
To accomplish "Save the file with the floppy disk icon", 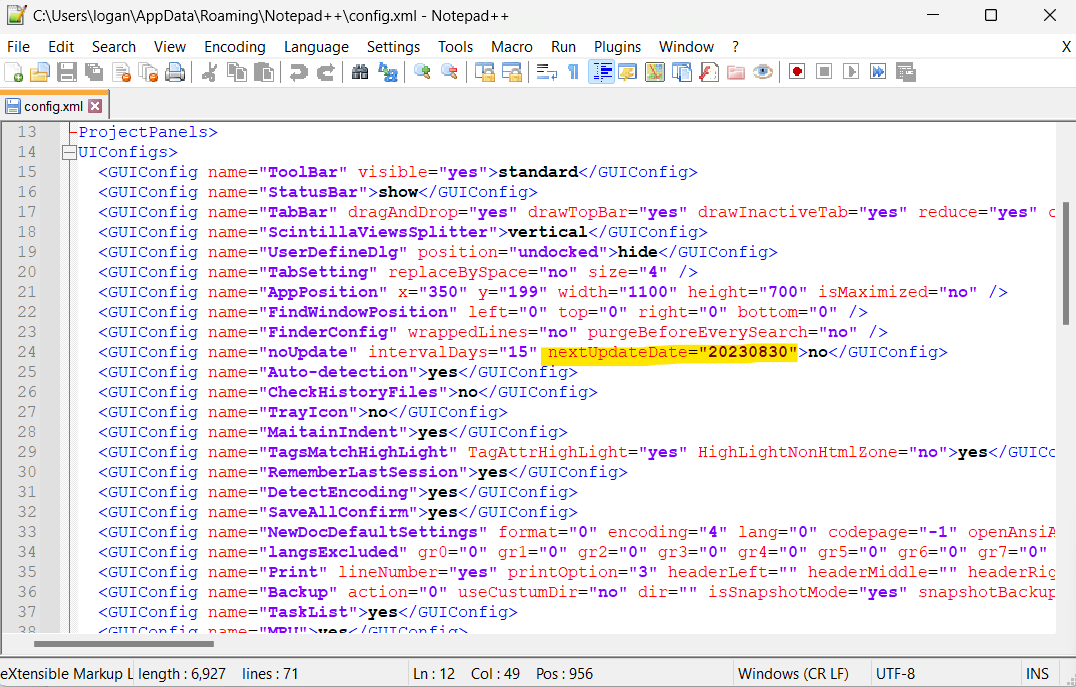I will click(67, 72).
